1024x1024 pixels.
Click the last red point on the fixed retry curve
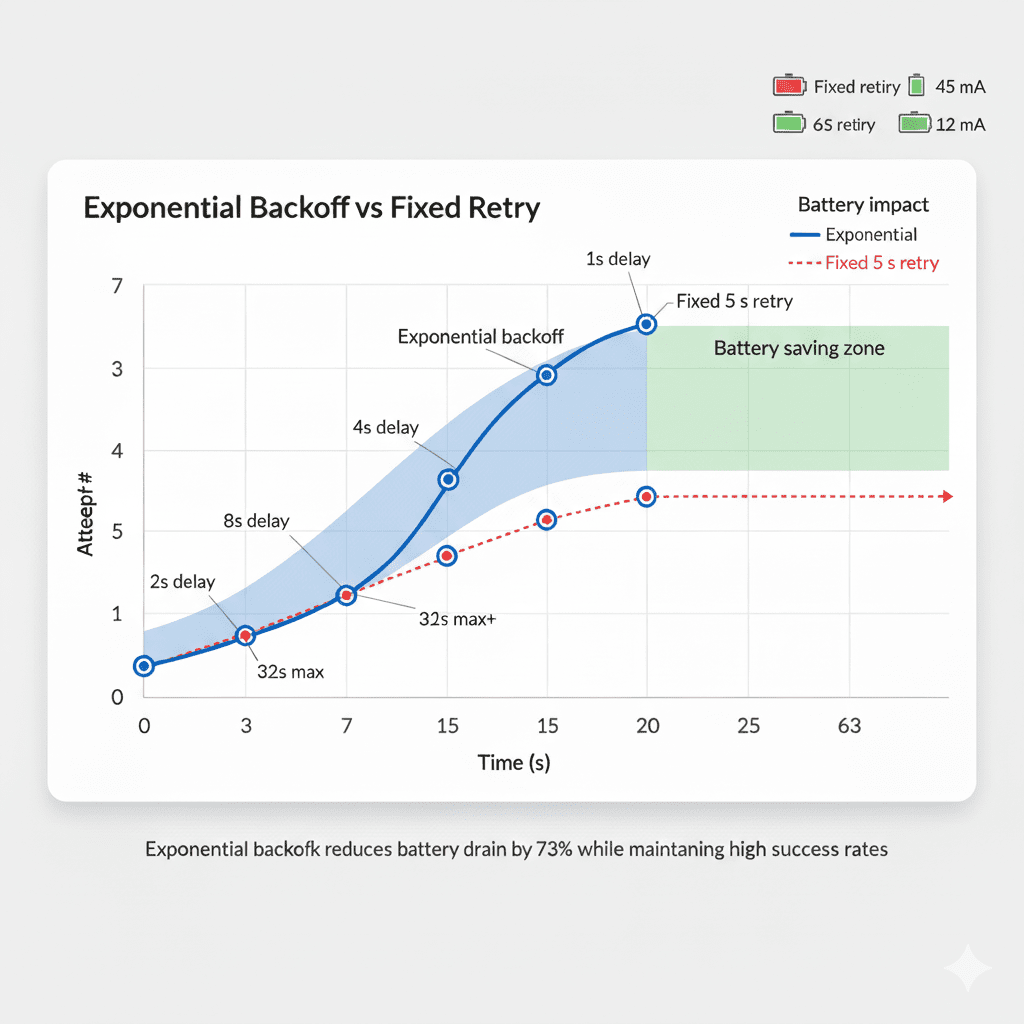647,497
